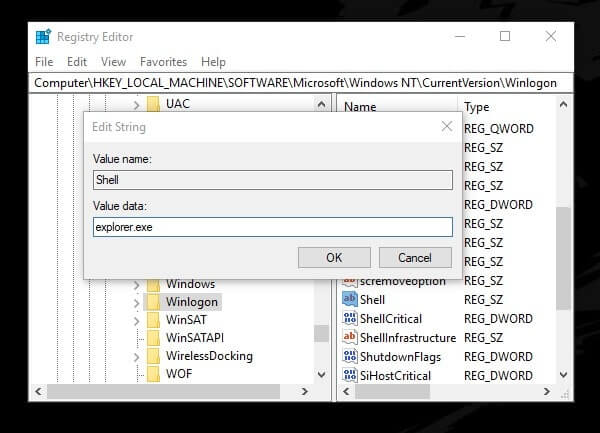Viewport: 600px width, 433px height.
Task: Click the Winlogon folder icon
Action: [x=153, y=302]
